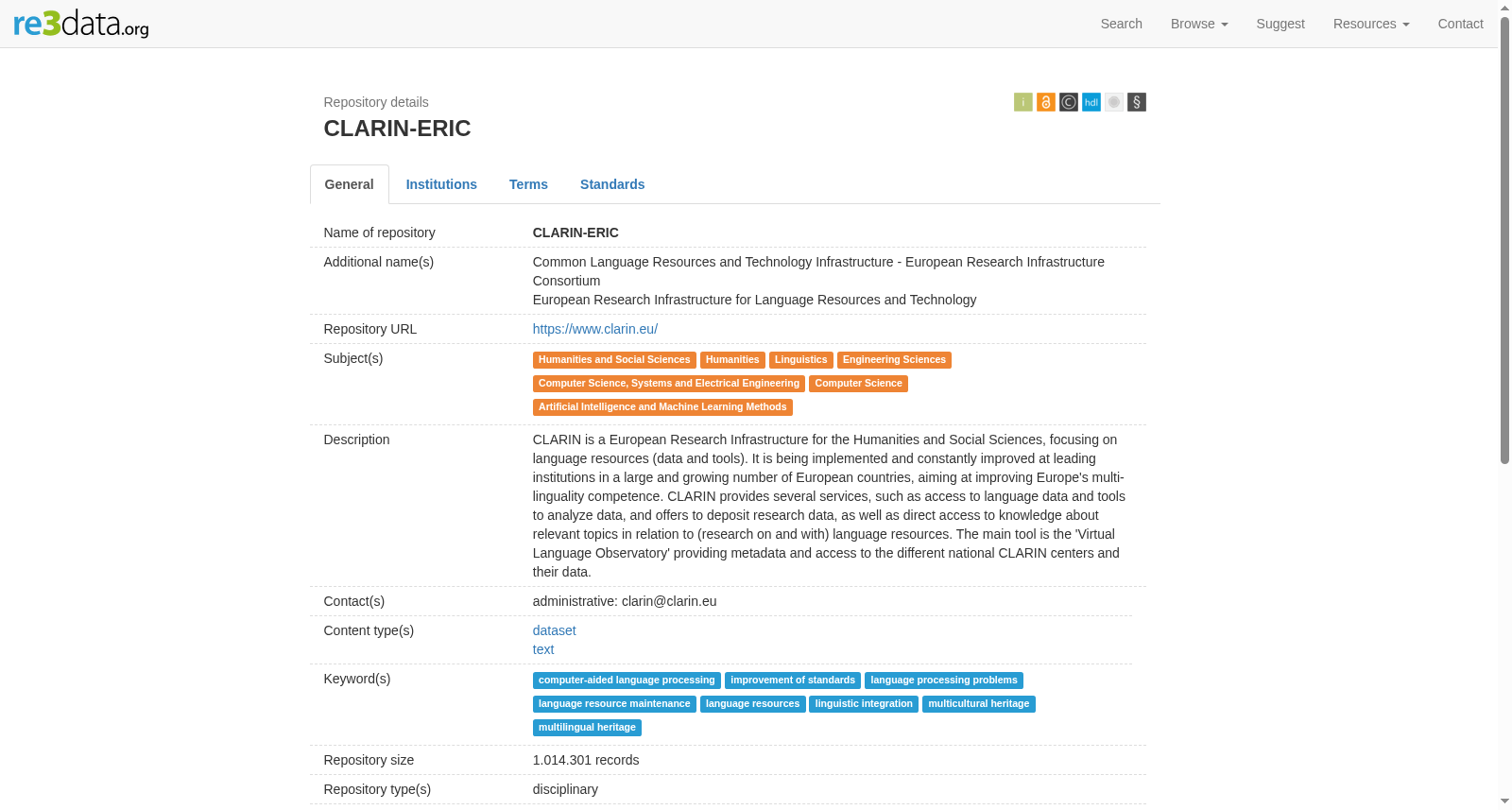Click the multicultural heritage keyword

point(979,704)
